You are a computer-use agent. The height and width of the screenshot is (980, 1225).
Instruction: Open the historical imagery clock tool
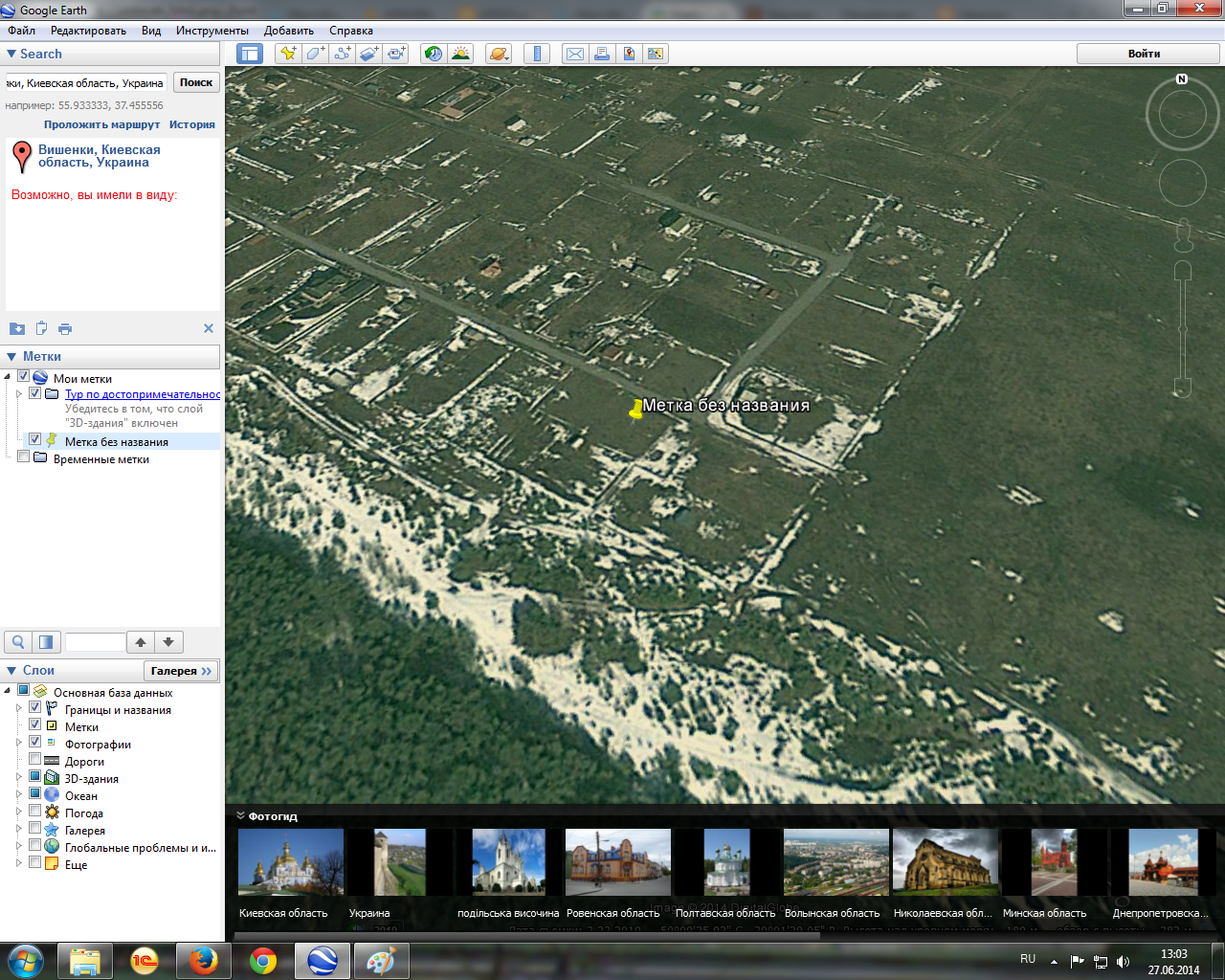pos(434,54)
